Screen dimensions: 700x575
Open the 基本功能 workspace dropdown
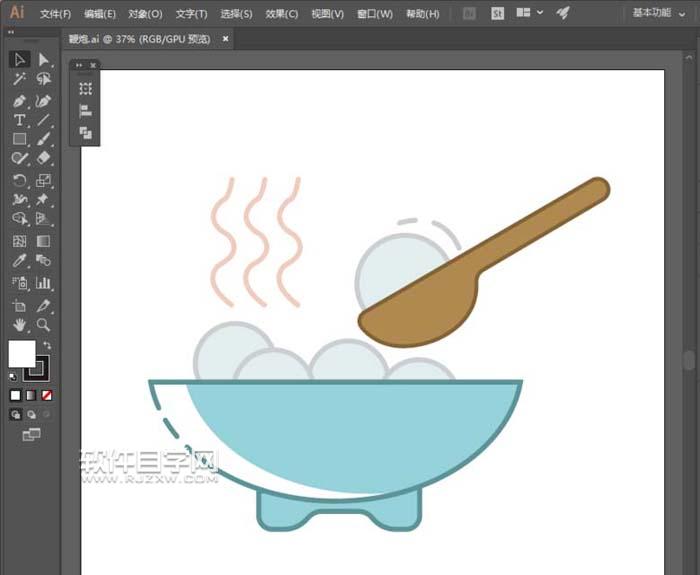click(658, 13)
